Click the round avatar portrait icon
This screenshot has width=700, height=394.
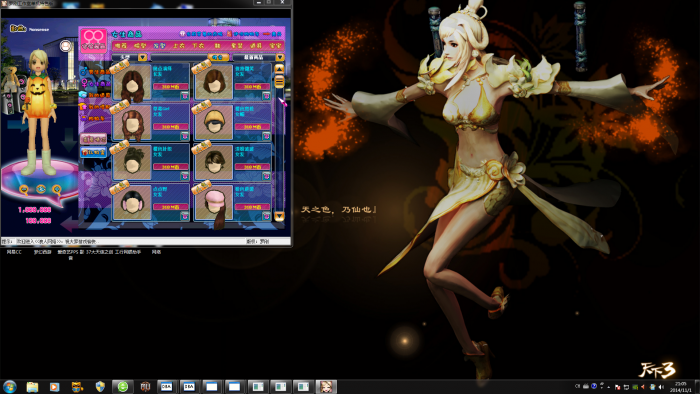(66, 46)
